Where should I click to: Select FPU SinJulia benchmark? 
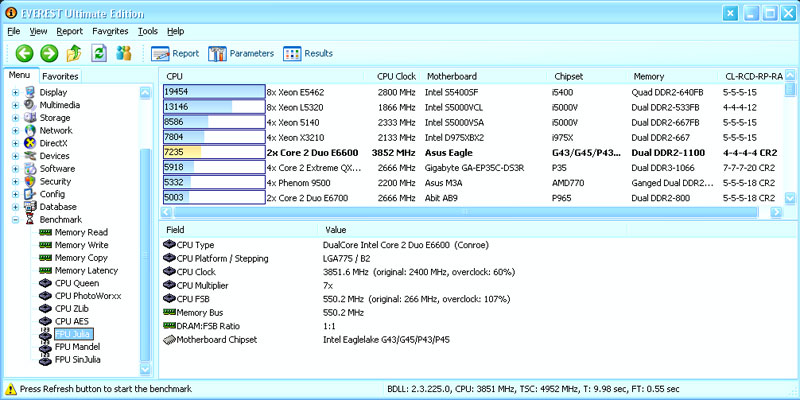(78, 360)
